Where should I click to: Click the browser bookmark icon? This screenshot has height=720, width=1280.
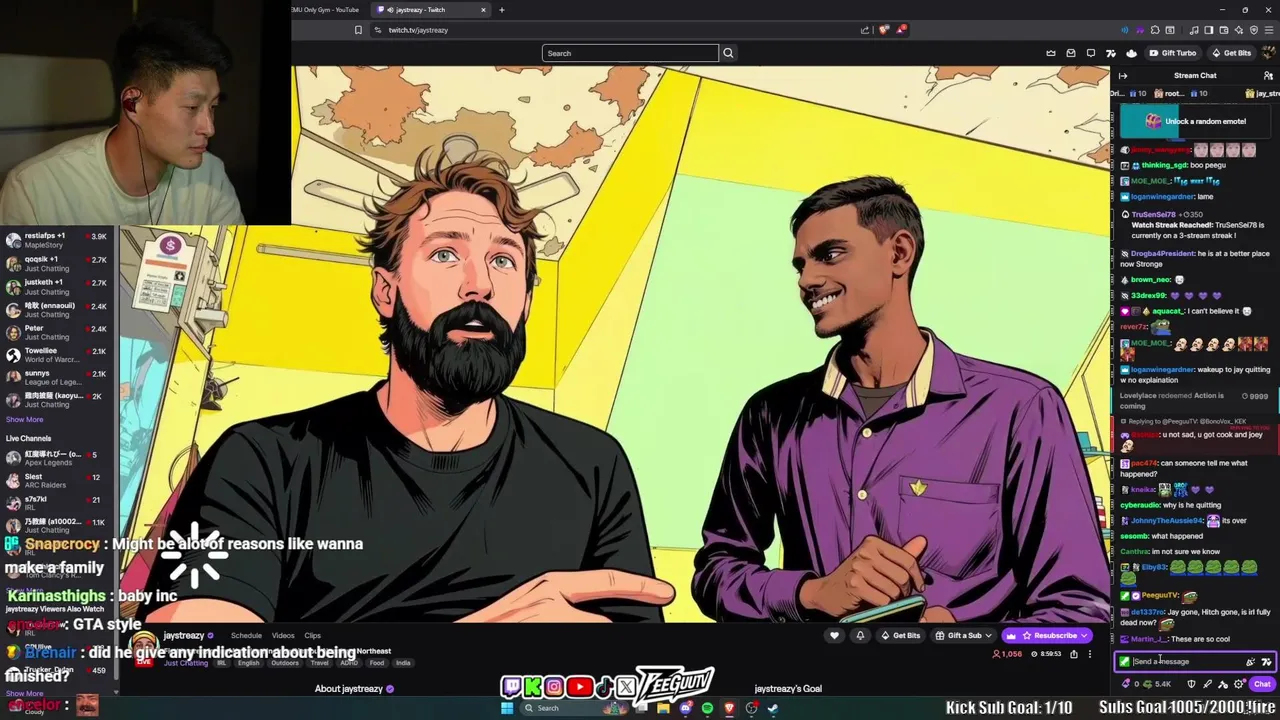(358, 30)
